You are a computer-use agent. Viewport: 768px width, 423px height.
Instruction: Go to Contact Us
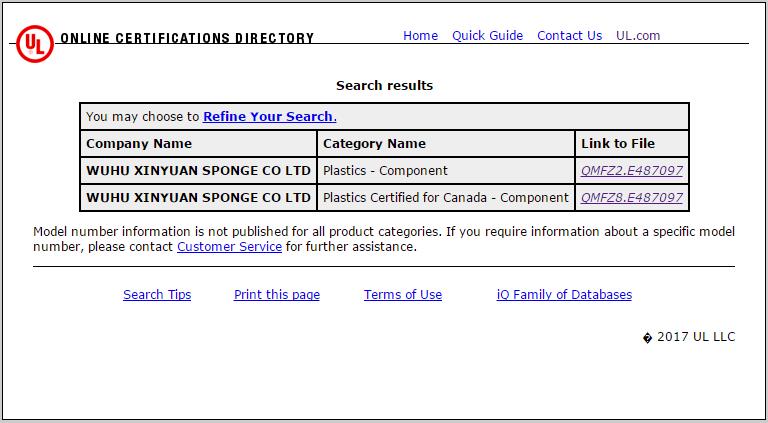click(569, 36)
